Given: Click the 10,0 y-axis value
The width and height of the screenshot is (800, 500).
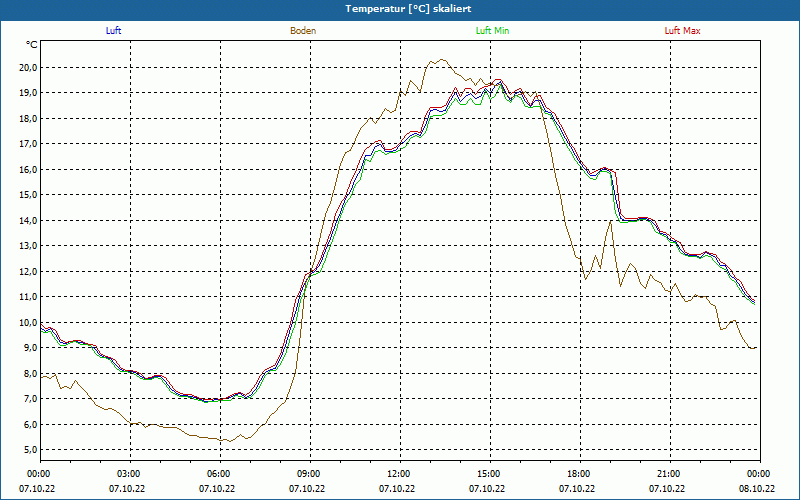Looking at the screenshot, I should click(29, 322).
